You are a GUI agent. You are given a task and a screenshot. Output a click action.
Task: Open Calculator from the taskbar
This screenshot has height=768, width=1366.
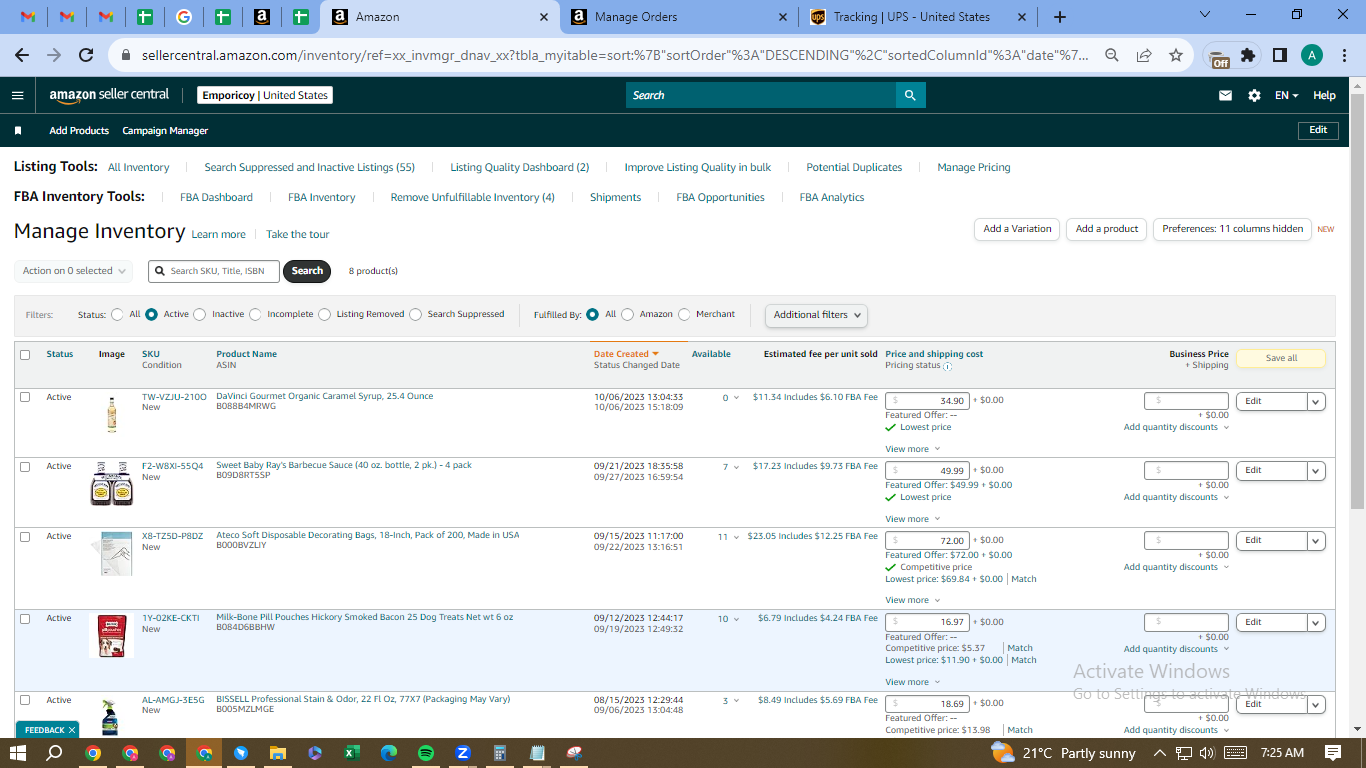coord(500,753)
